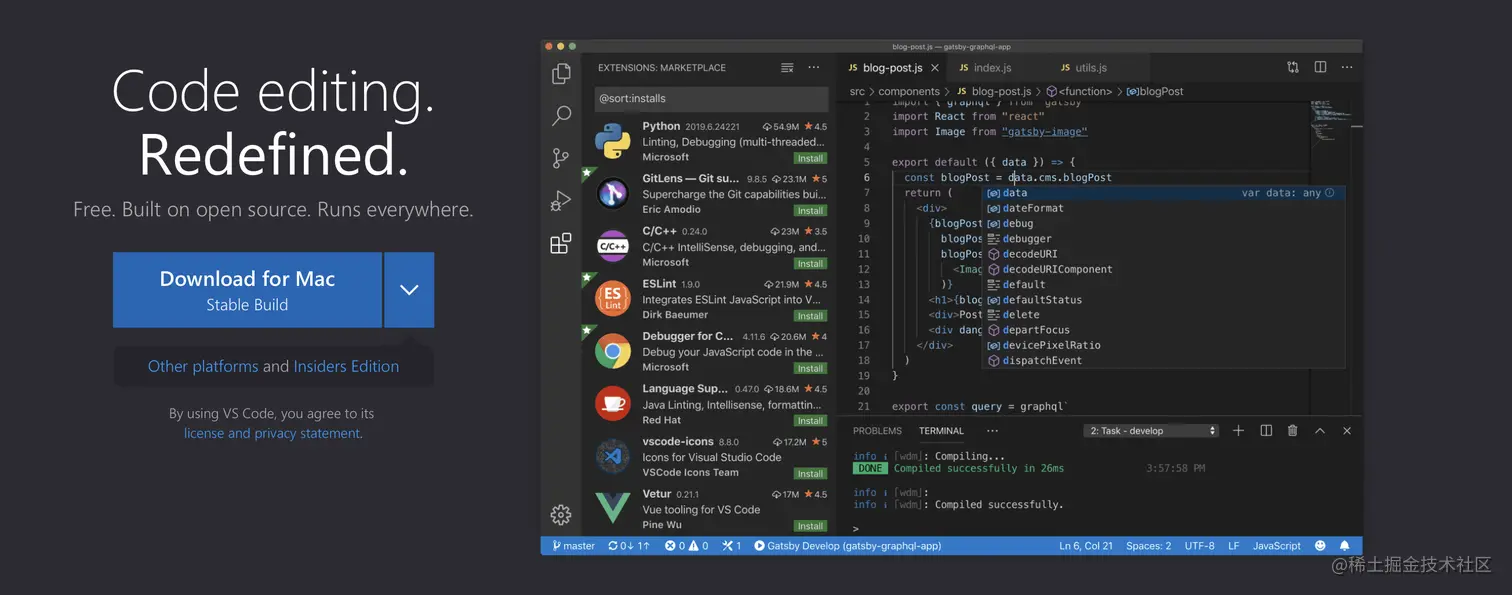This screenshot has width=1512, height=595.
Task: Split the editor to the right
Action: (x=1320, y=67)
